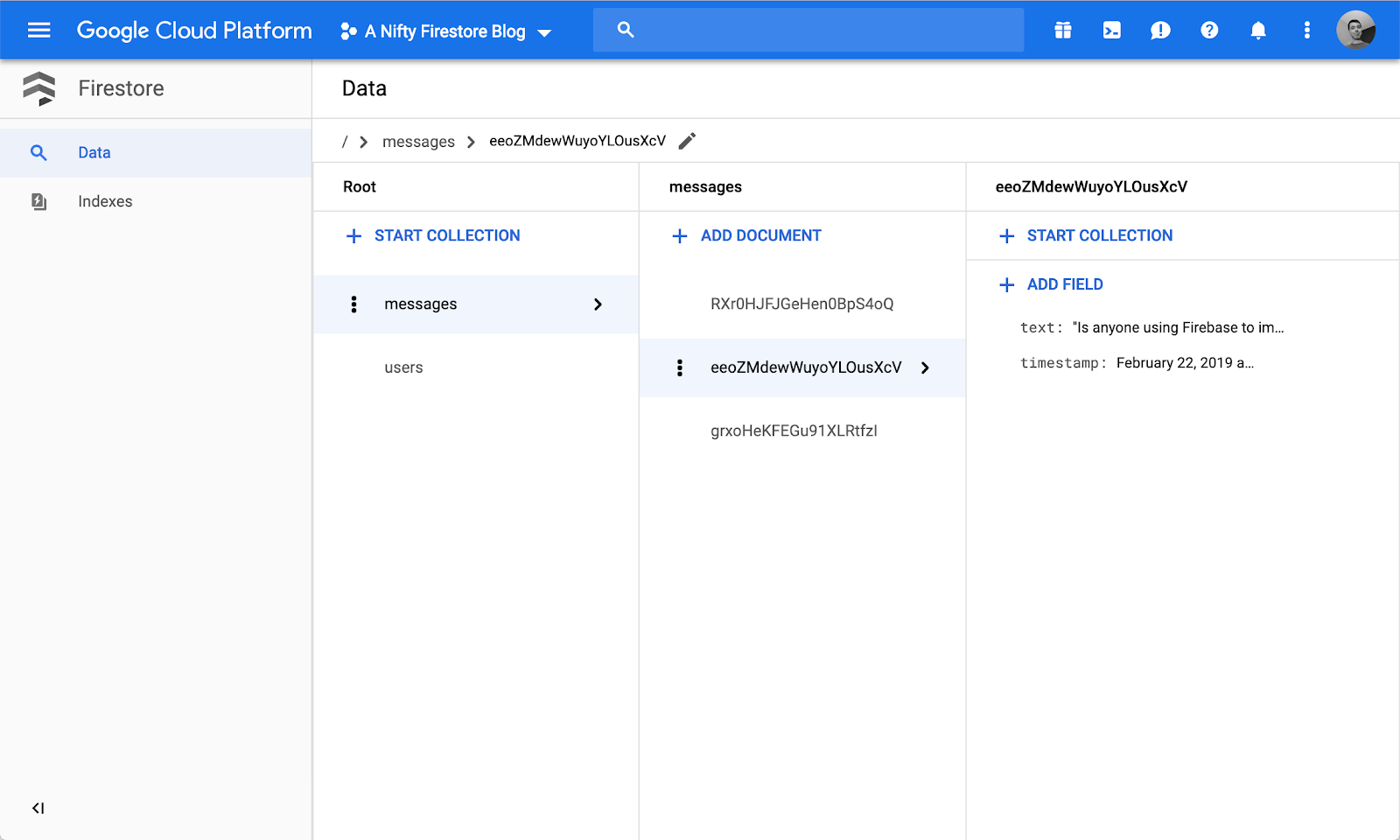This screenshot has width=1400, height=840.
Task: Click the Indexes icon in sidebar
Action: [x=38, y=201]
